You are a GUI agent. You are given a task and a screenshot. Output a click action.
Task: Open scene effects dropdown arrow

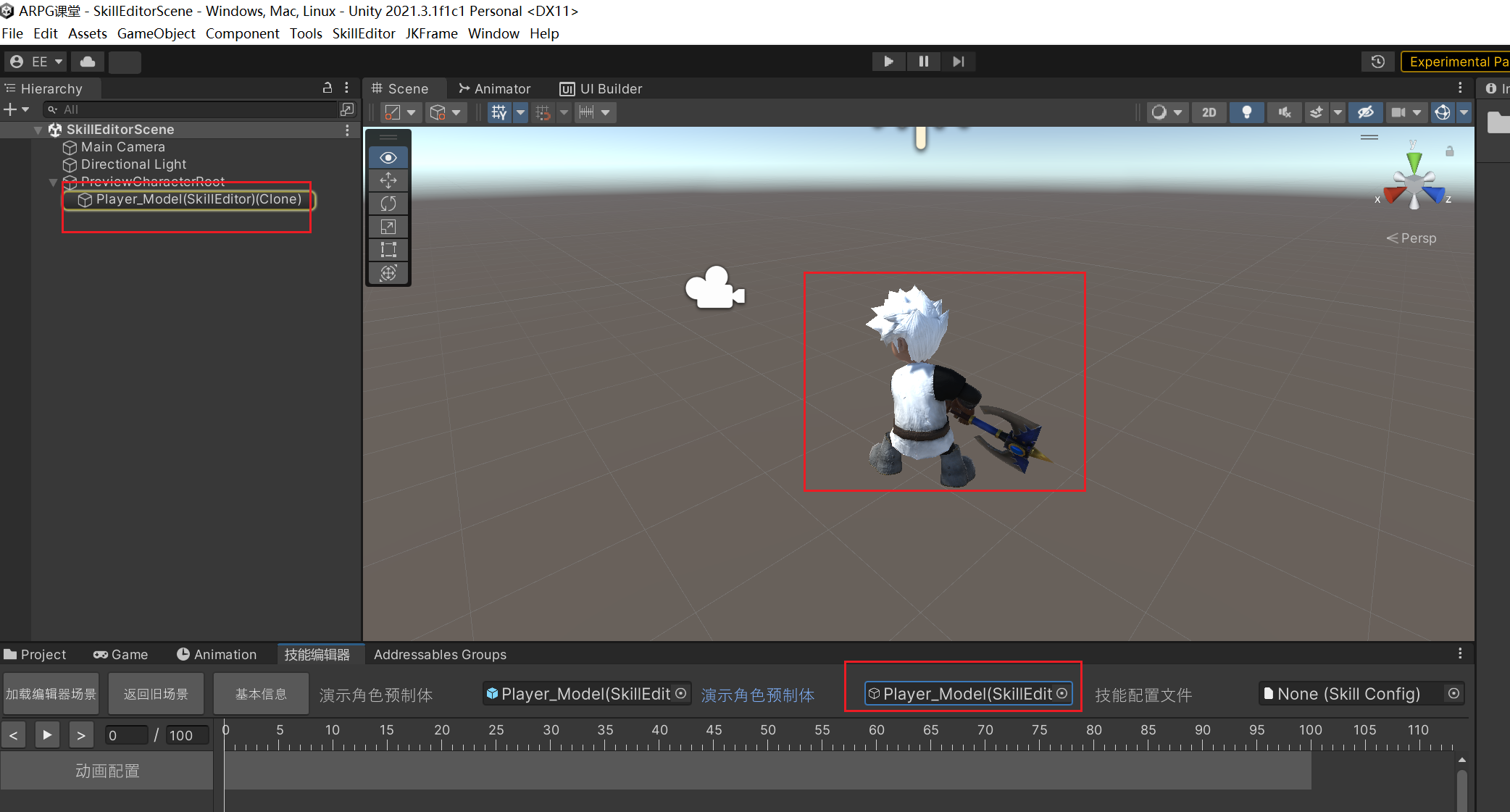pos(1338,112)
